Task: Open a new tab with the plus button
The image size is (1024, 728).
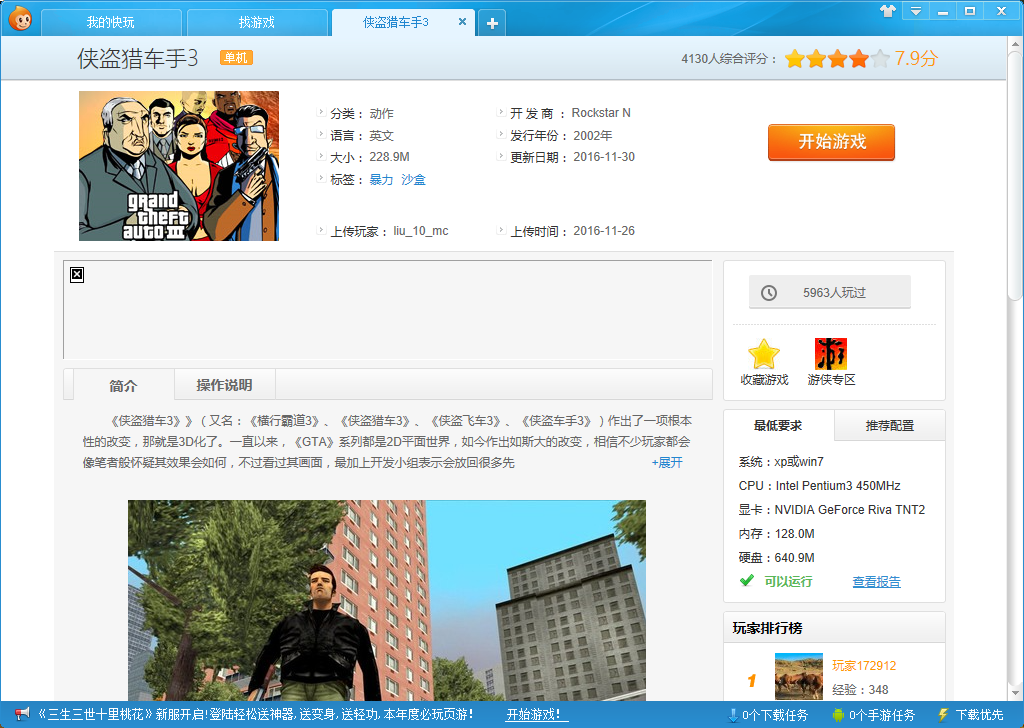Action: pos(491,21)
